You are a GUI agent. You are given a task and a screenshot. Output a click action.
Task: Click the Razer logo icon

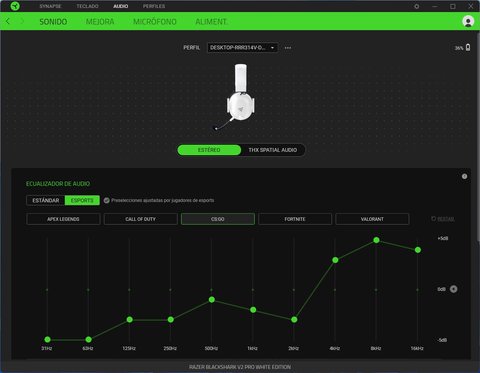coord(15,6)
